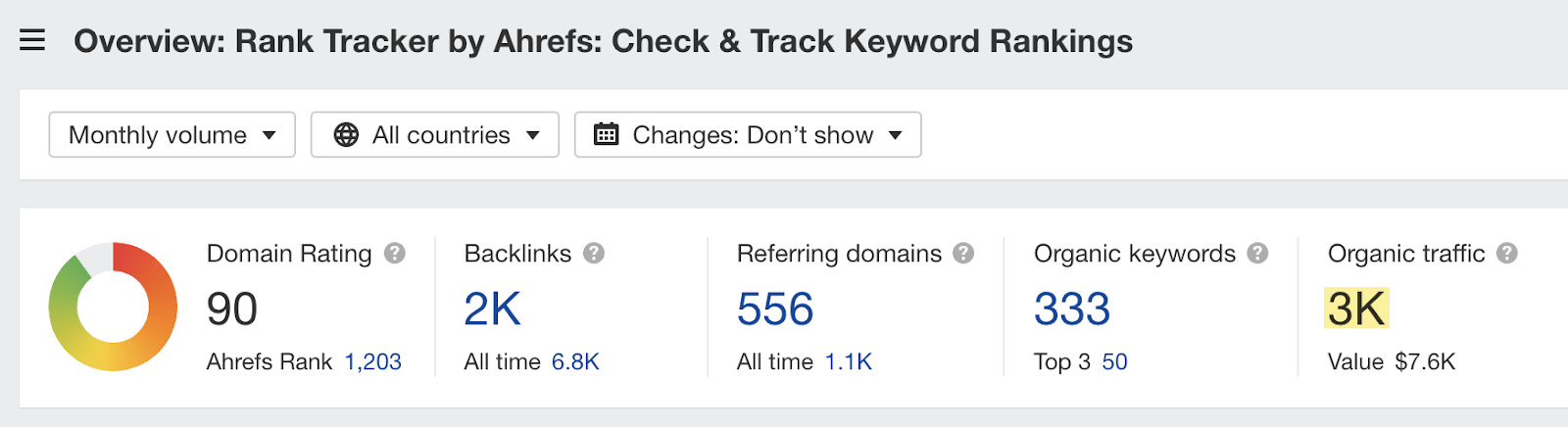The height and width of the screenshot is (427, 1568).
Task: Open the 1.1K all-time referring domains link
Action: 848,362
